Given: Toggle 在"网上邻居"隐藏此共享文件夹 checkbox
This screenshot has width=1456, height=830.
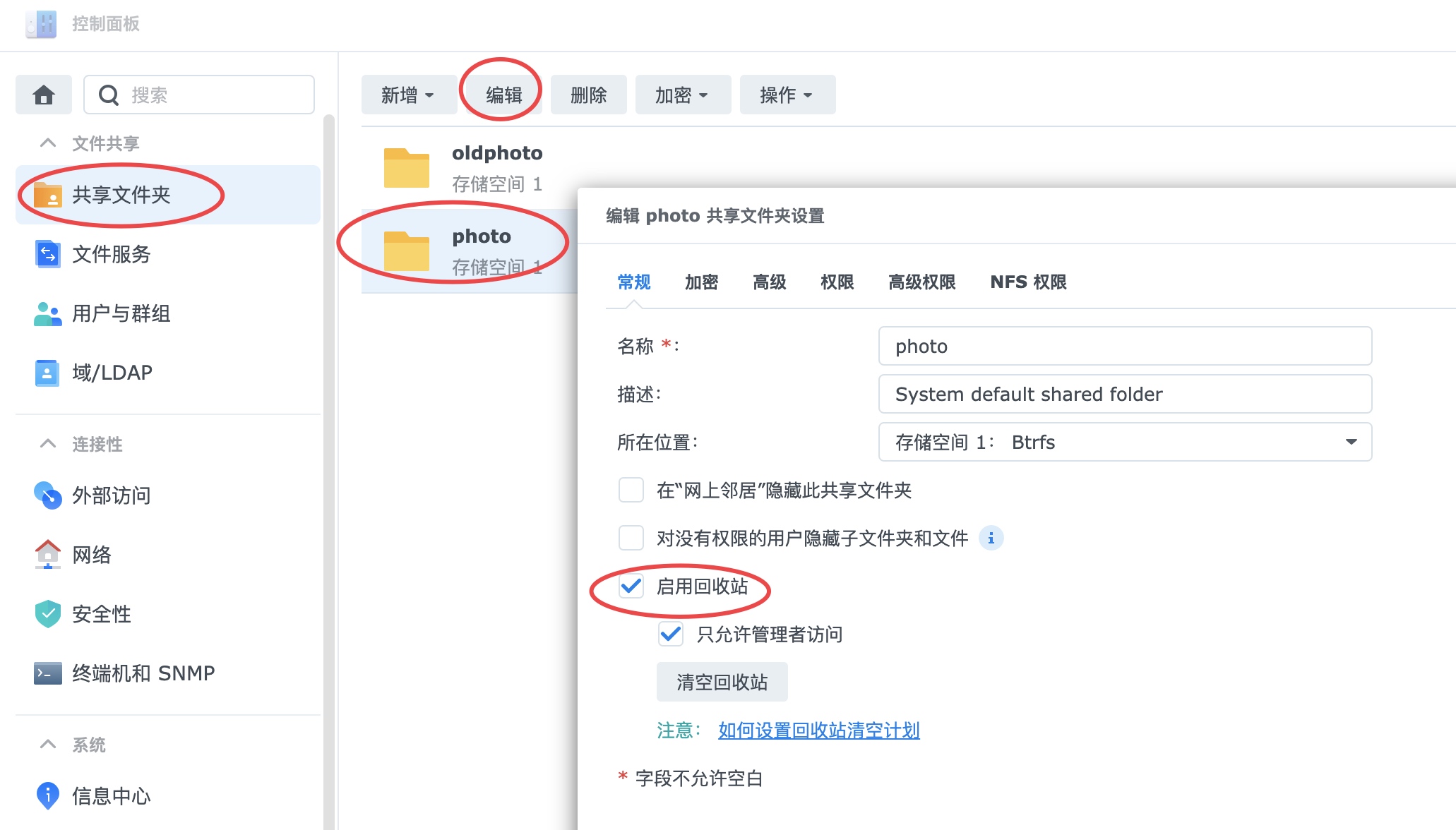Looking at the screenshot, I should (631, 491).
